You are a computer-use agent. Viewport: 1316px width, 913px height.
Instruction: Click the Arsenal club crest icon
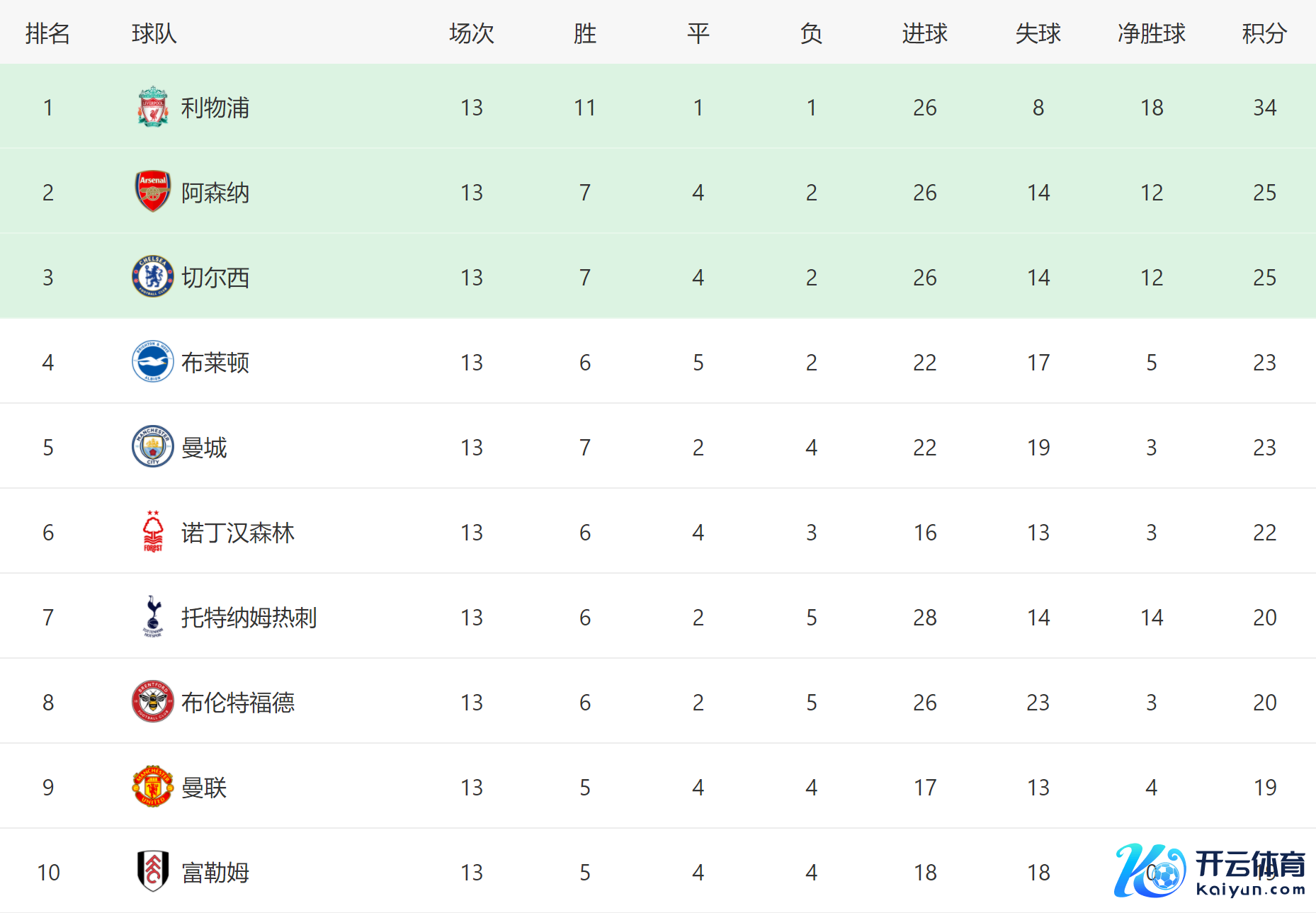152,191
